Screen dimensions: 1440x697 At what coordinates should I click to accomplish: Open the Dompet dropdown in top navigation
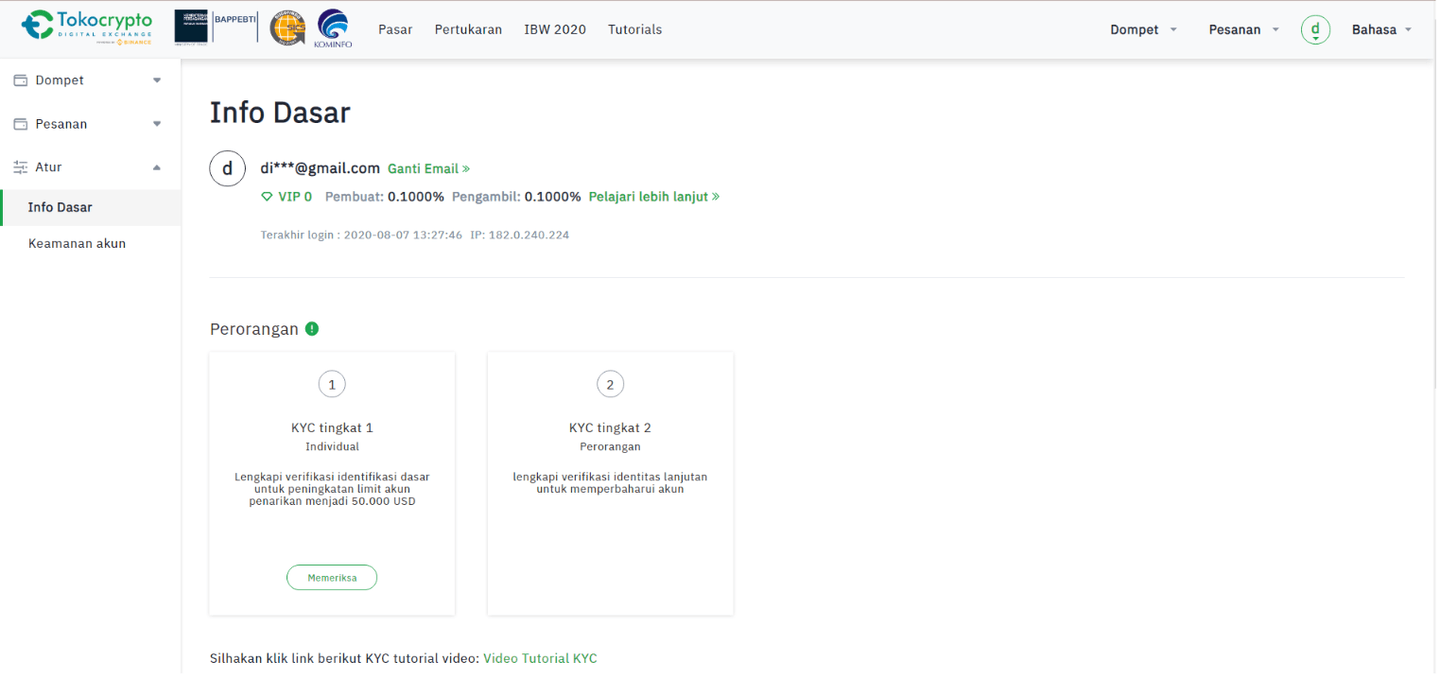[x=1143, y=30]
